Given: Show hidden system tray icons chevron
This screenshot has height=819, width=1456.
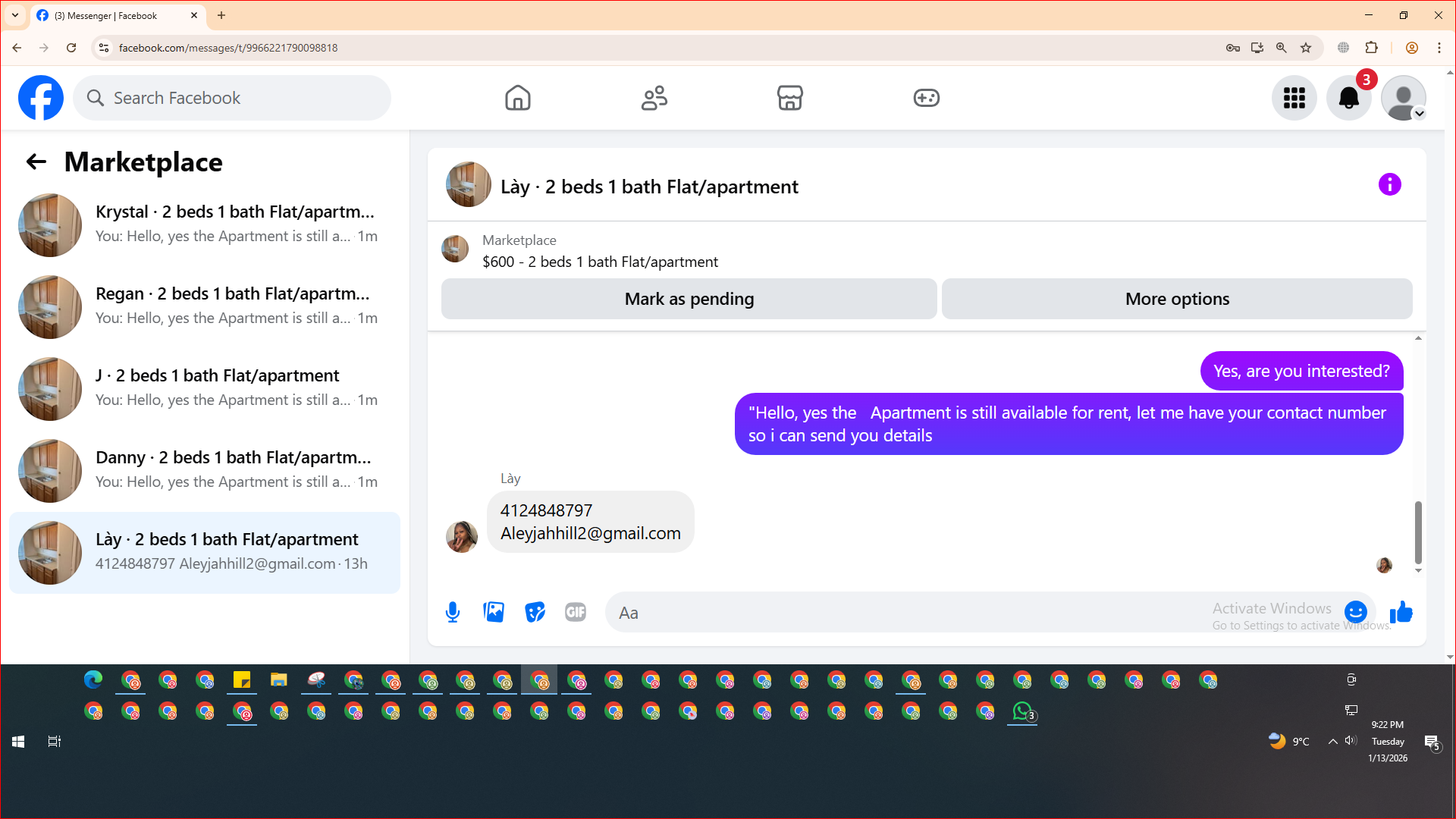Looking at the screenshot, I should pos(1332,742).
